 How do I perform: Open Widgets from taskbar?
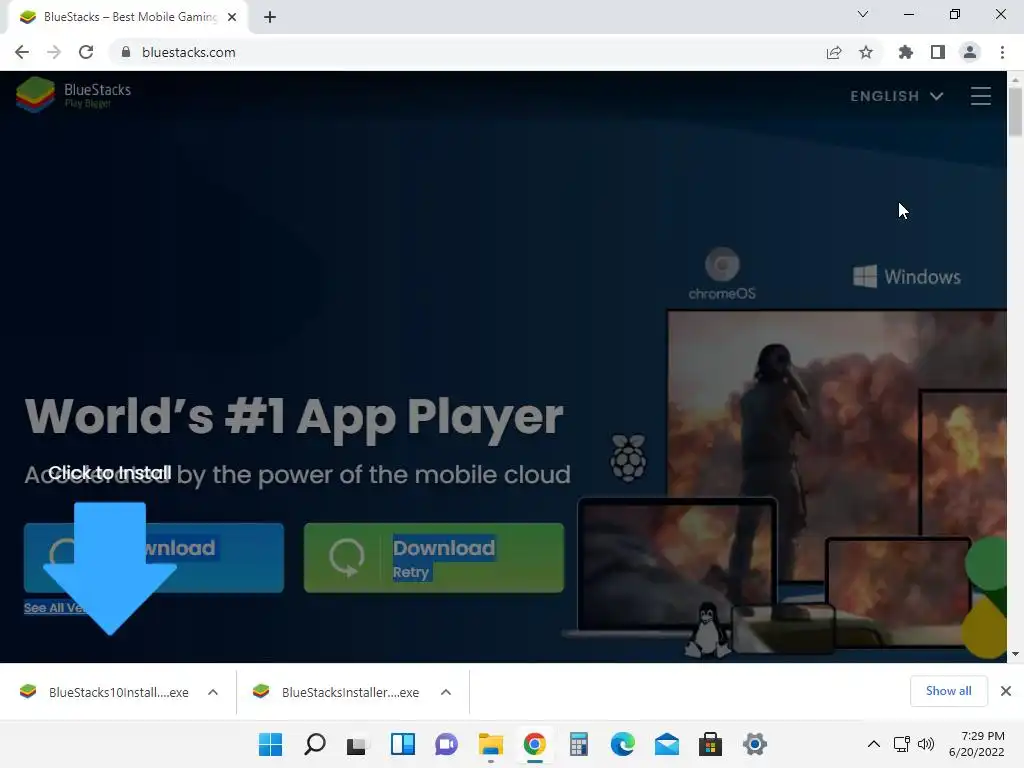402,744
